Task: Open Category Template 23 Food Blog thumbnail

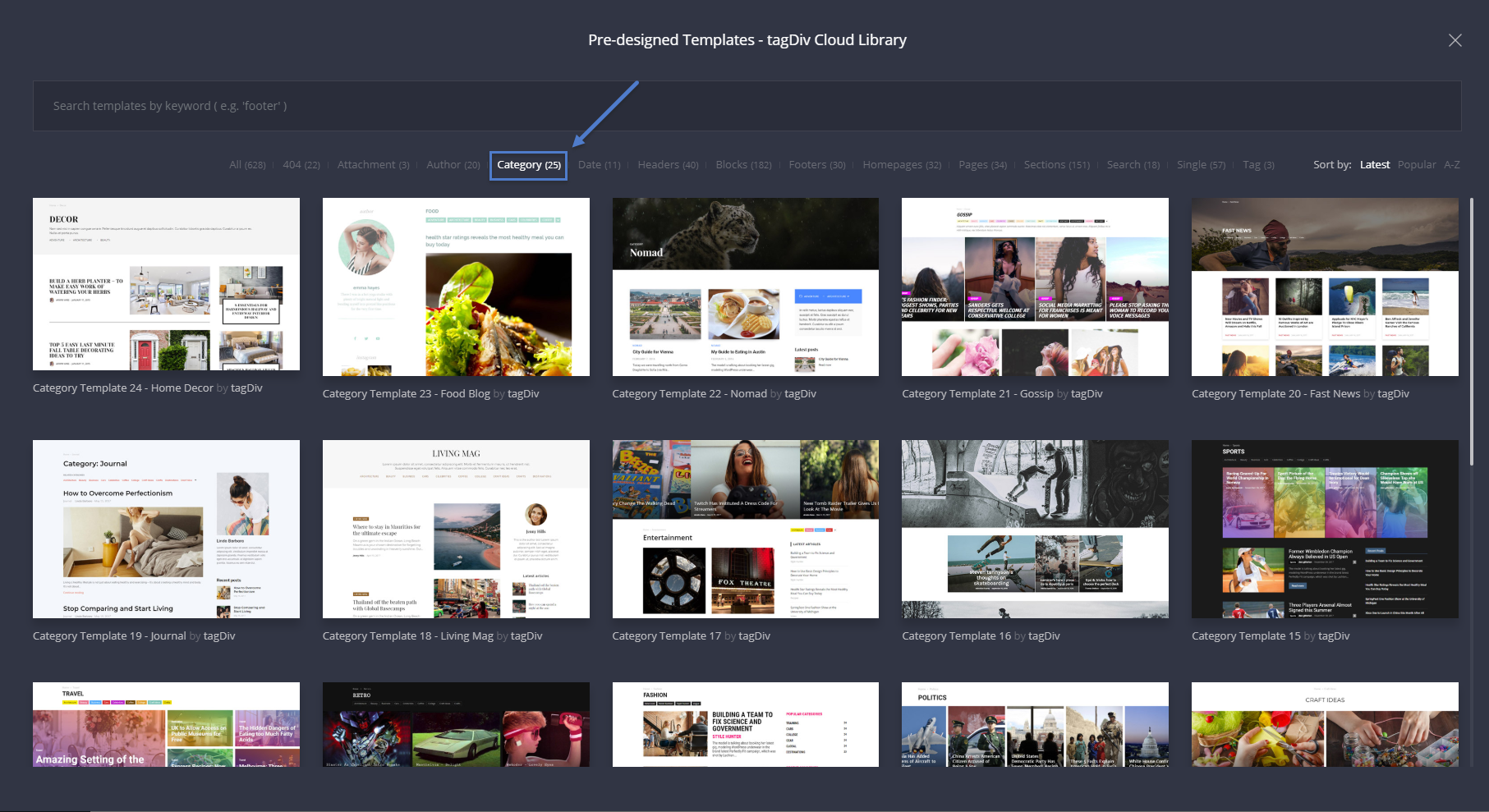Action: pos(456,287)
